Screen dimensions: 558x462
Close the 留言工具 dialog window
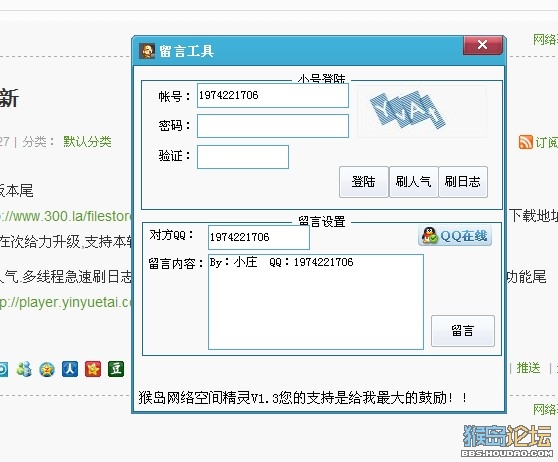pyautogui.click(x=483, y=45)
